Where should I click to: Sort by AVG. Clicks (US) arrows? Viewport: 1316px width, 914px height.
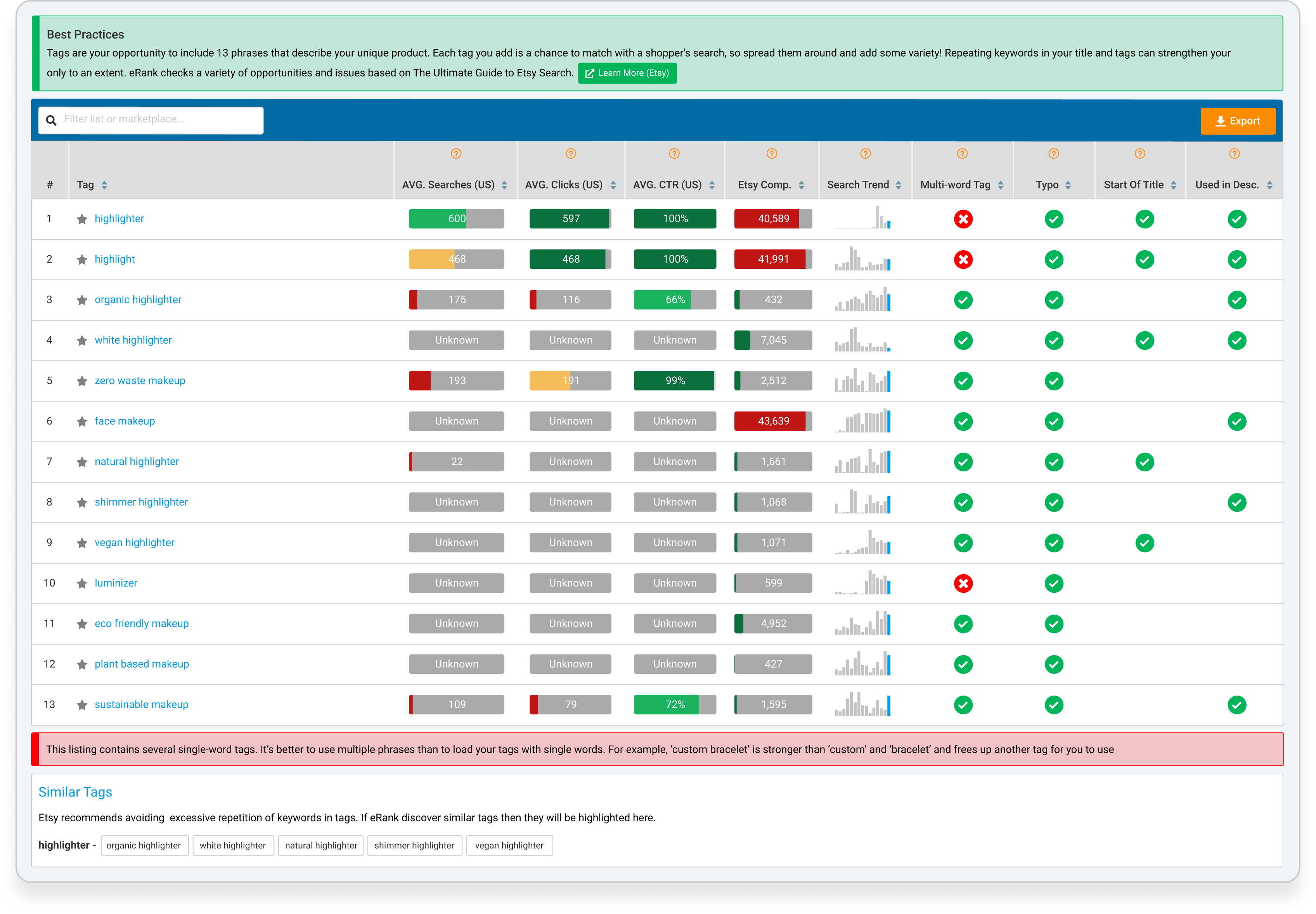point(613,185)
